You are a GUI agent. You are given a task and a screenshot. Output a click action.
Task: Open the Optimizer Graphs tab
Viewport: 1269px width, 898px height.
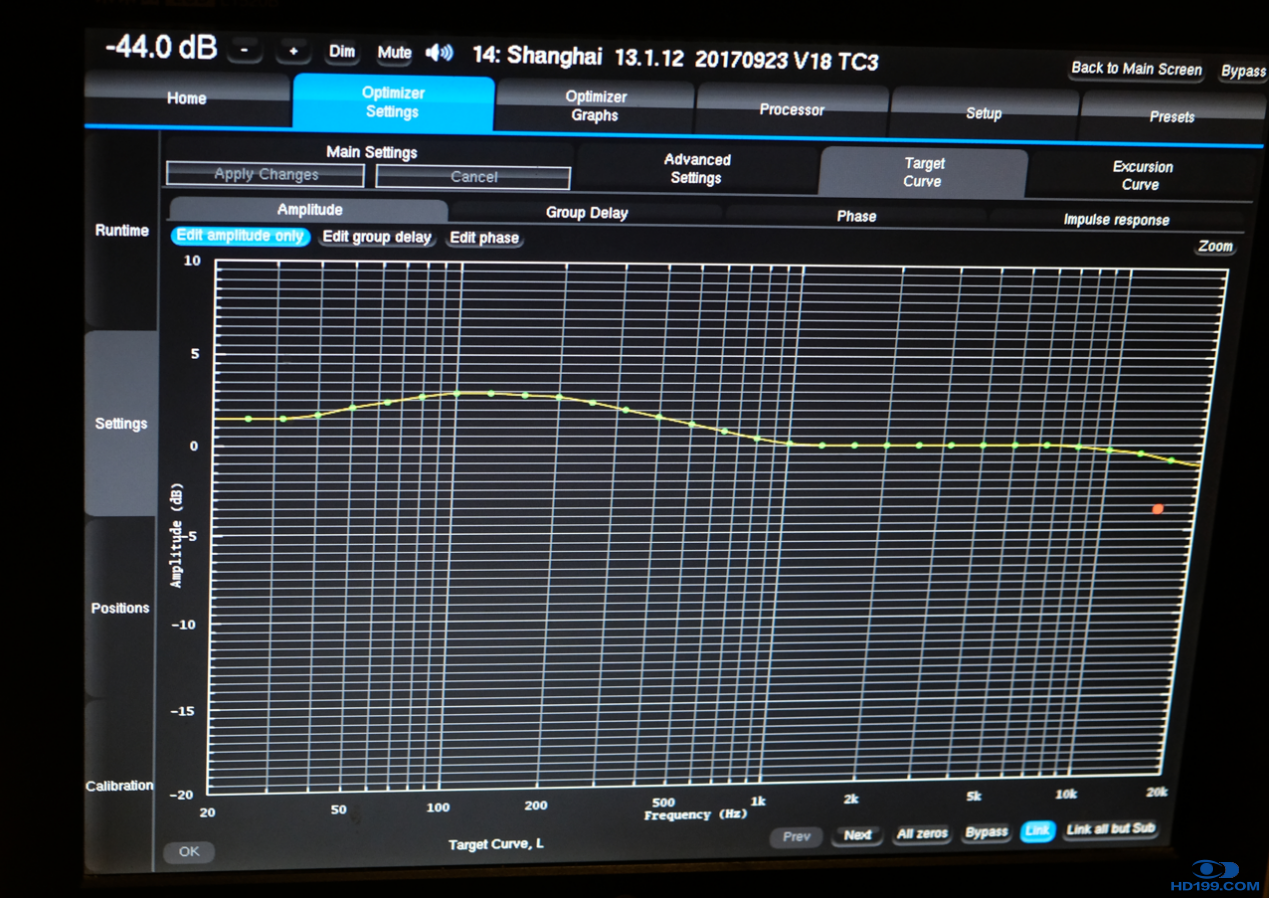tap(595, 106)
